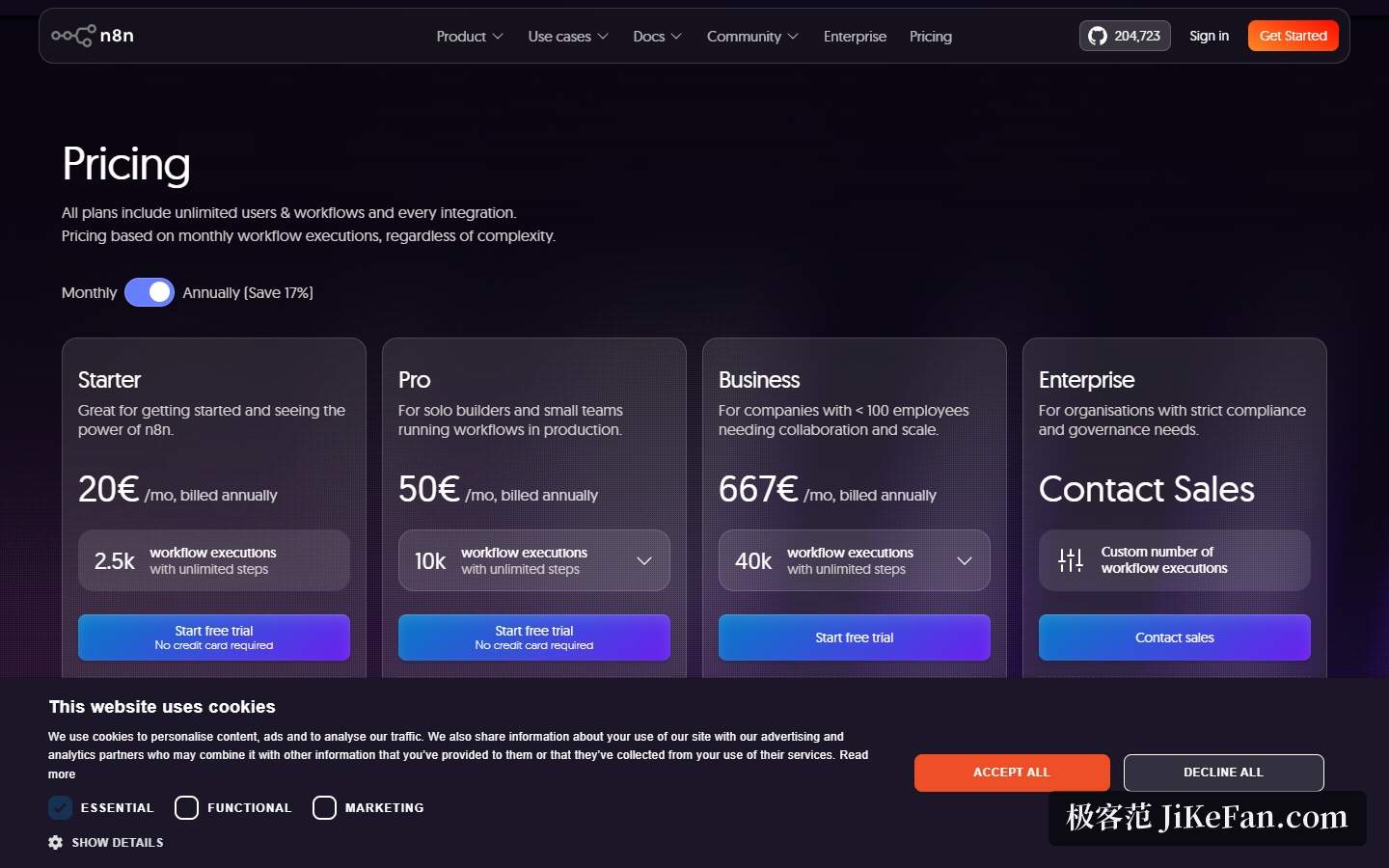
Task: Click the Starter 2.5k workflow executions box
Action: tap(214, 560)
